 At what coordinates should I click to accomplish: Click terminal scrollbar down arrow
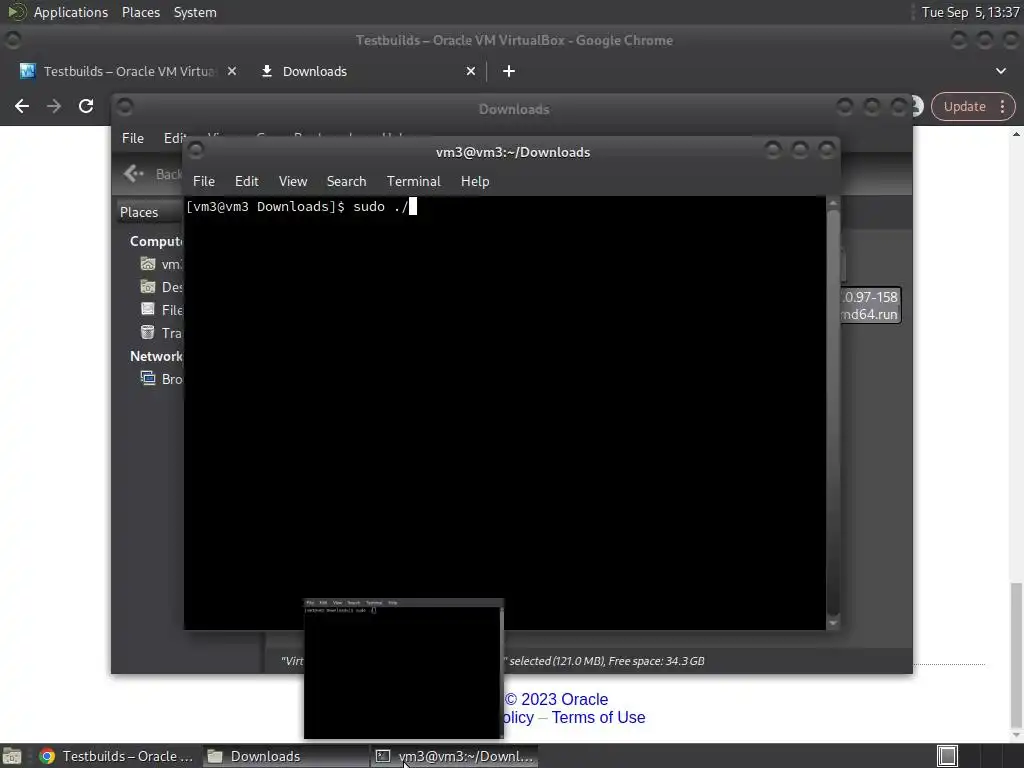point(833,623)
